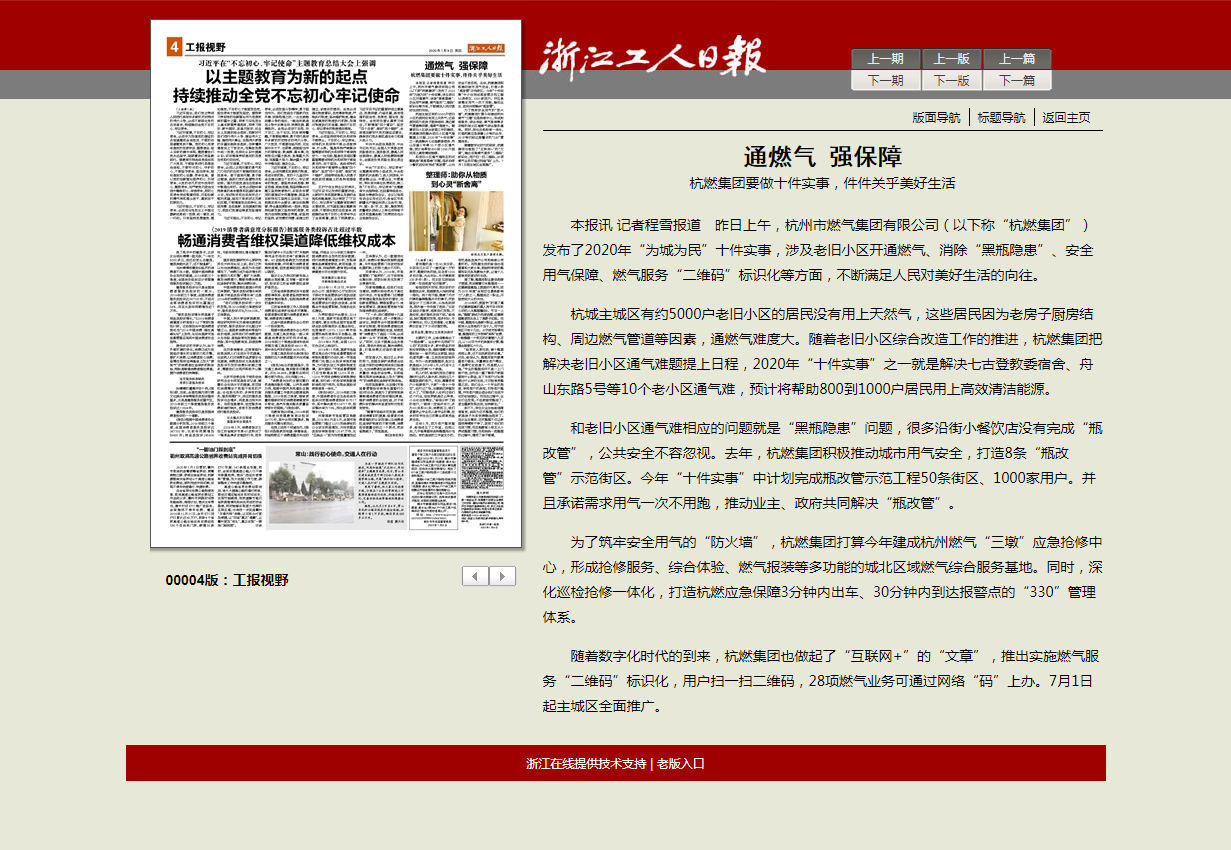
Task: Open previous article 上一篇
Action: (x=1017, y=59)
